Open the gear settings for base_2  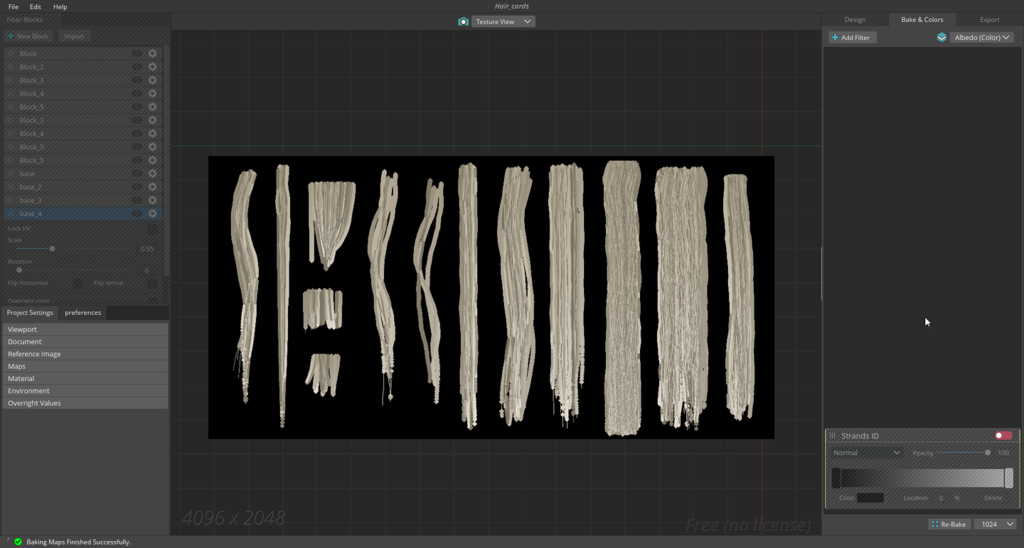click(153, 187)
